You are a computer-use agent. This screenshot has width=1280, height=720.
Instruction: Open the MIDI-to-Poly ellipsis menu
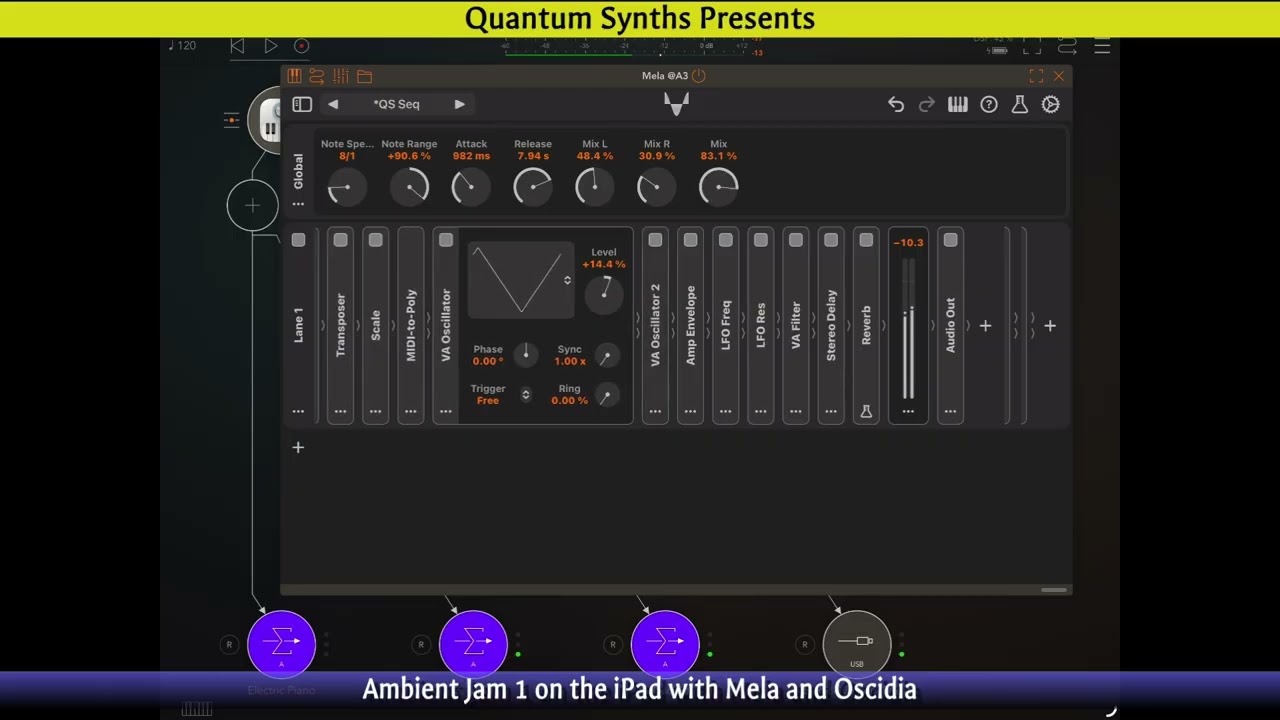[x=411, y=411]
